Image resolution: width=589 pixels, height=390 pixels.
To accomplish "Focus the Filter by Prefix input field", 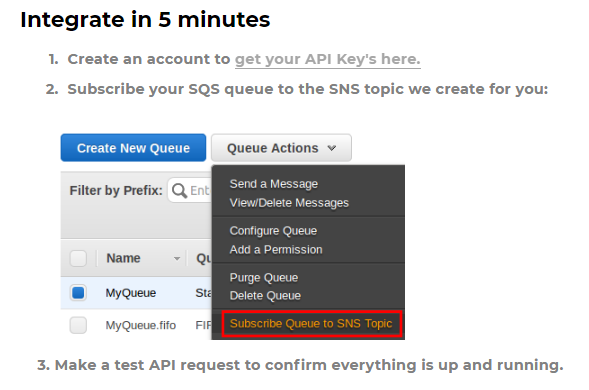I will (190, 190).
